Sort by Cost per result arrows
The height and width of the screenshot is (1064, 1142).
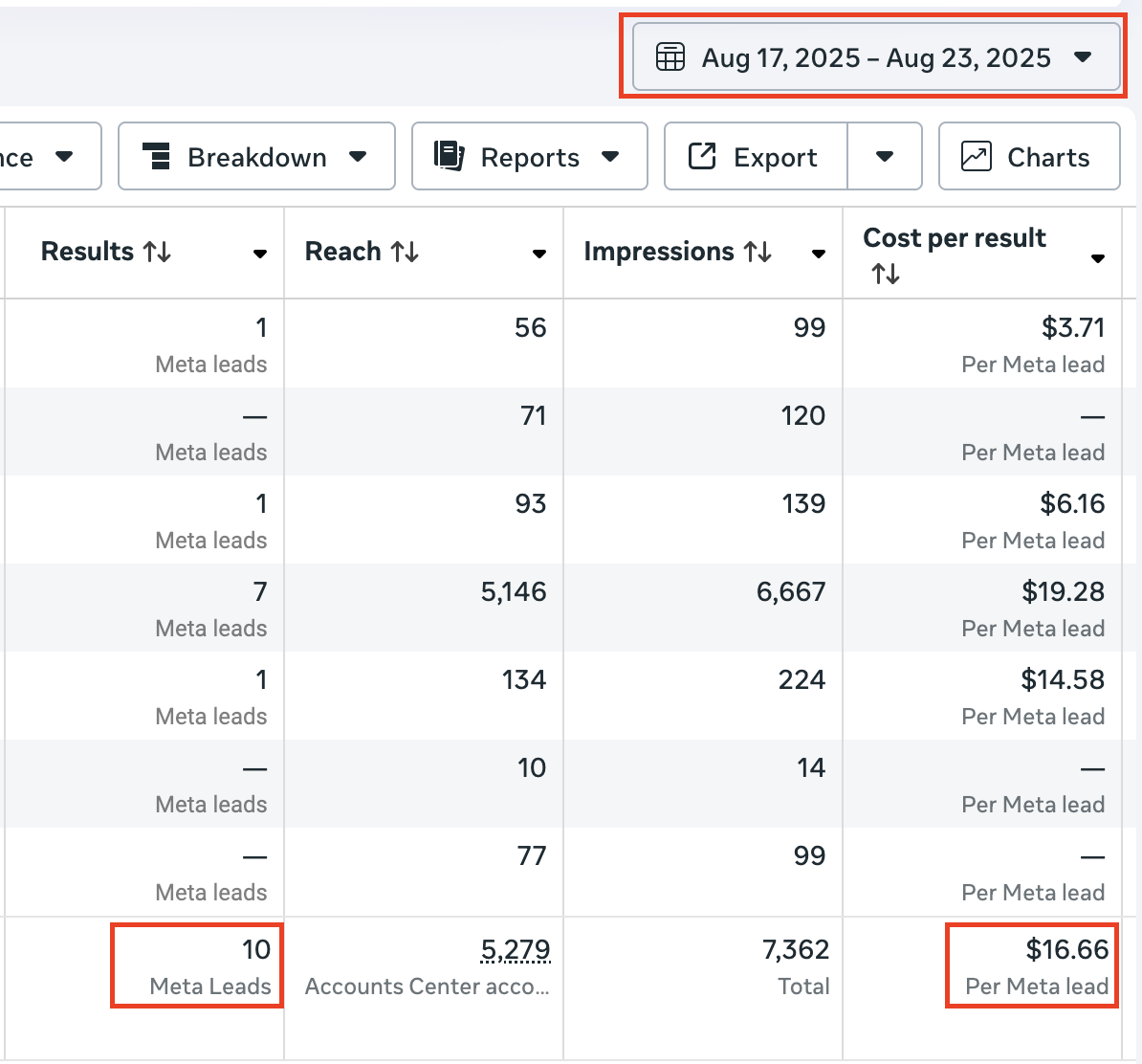[886, 275]
